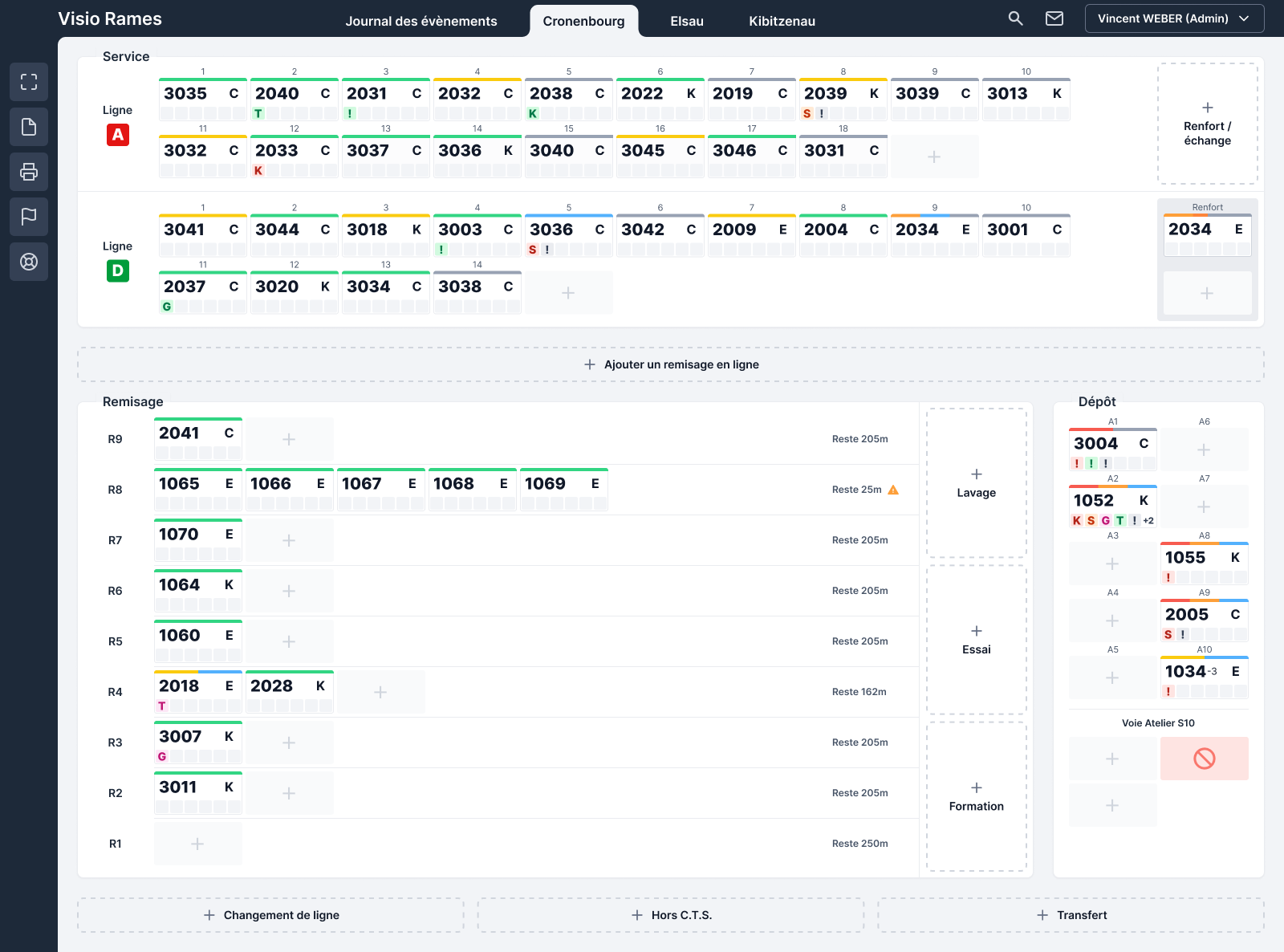Click the Changement de ligne button

(x=270, y=915)
